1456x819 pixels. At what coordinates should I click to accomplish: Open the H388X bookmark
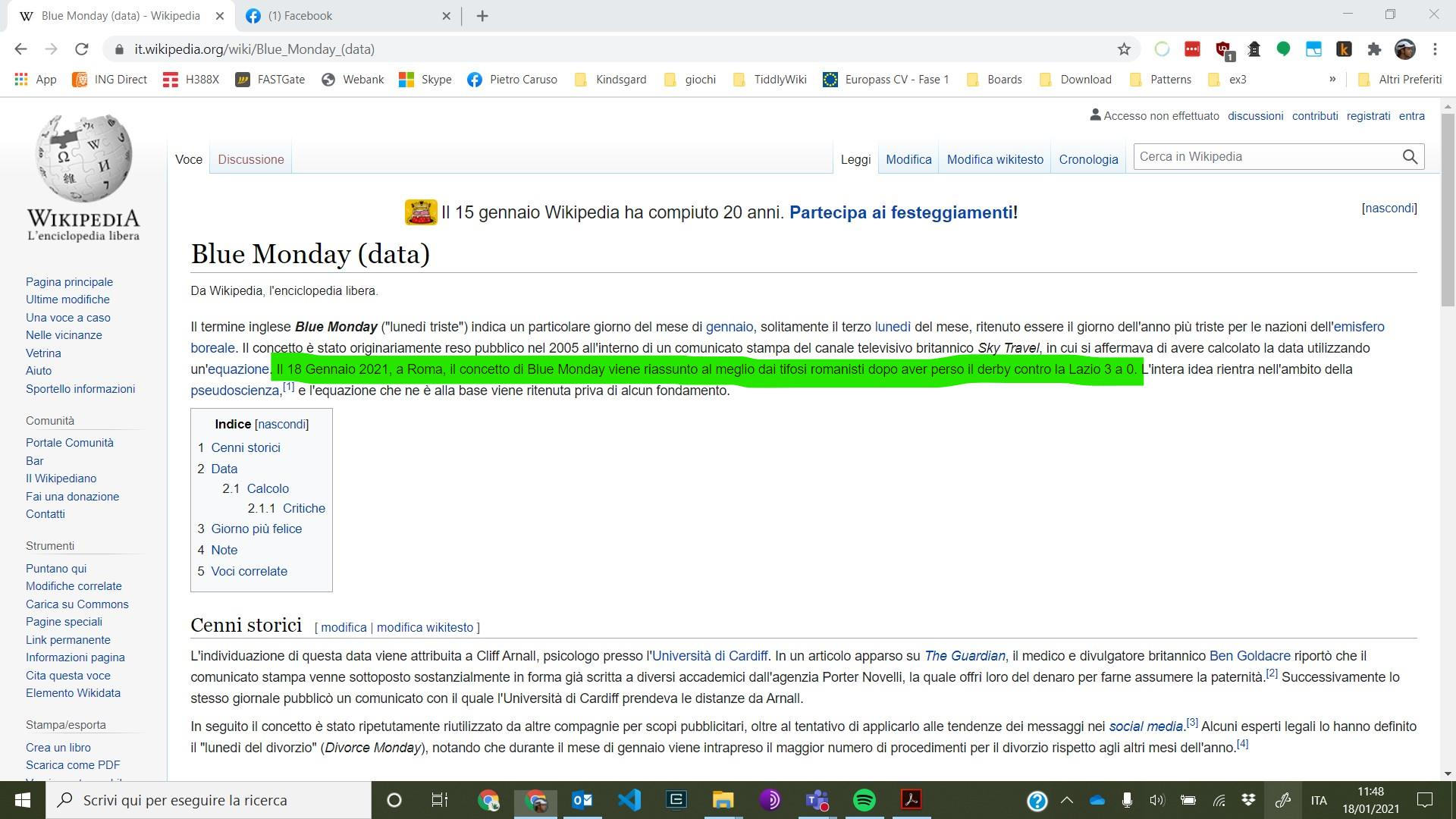(x=191, y=80)
